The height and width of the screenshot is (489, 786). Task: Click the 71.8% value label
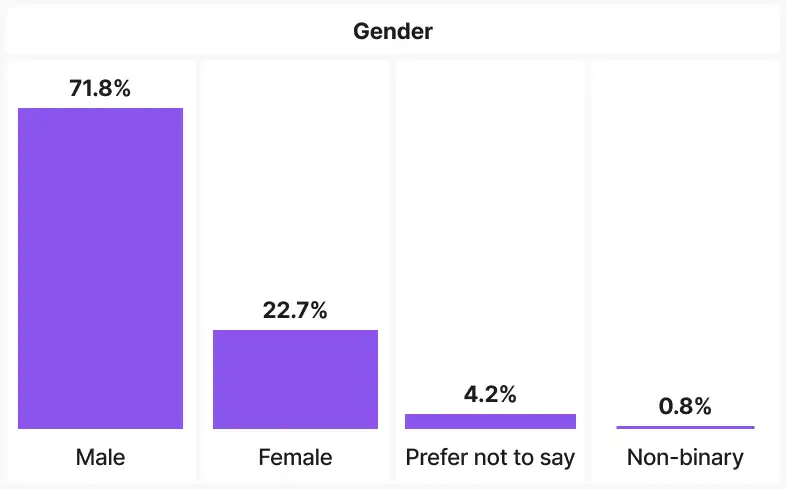[x=100, y=88]
